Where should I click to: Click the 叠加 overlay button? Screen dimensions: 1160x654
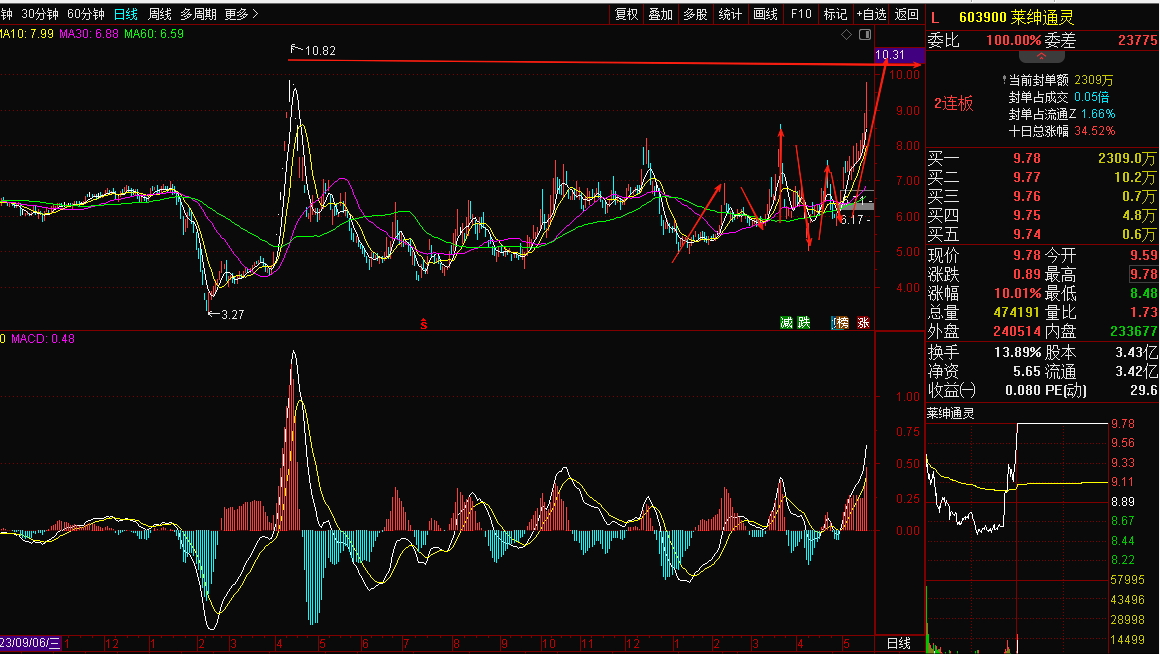661,14
